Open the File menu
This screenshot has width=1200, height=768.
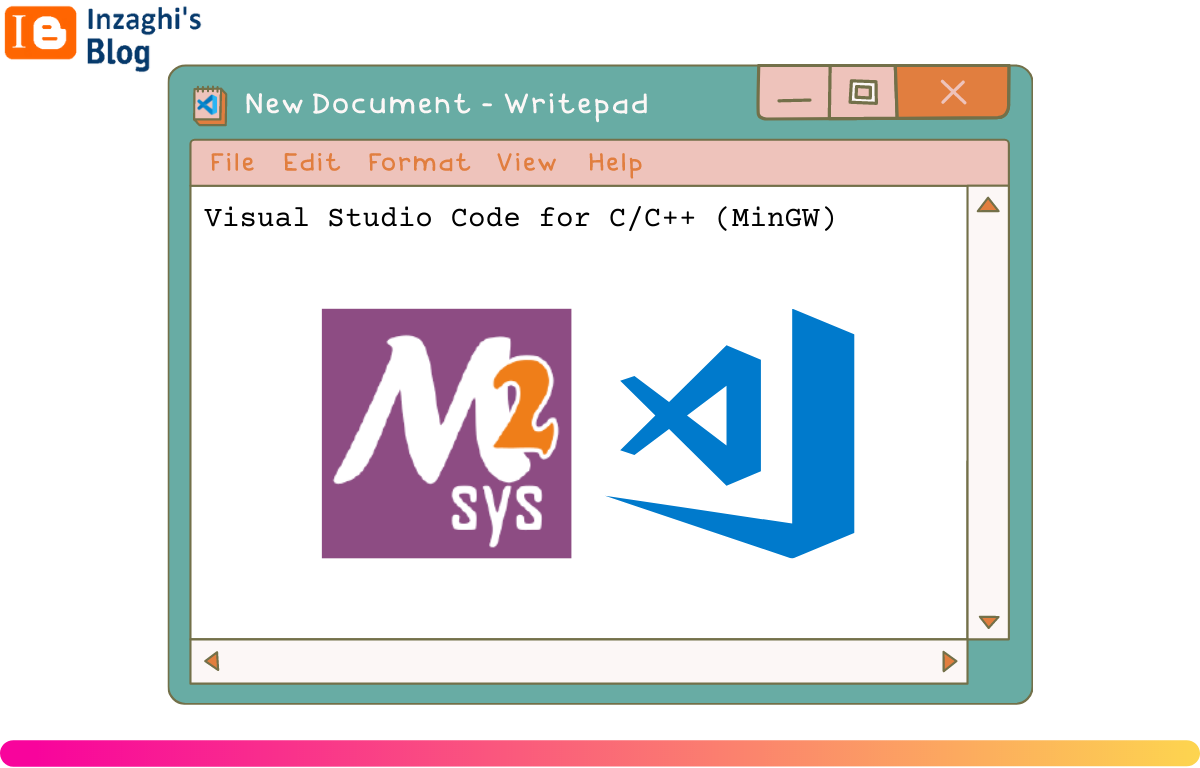coord(231,162)
